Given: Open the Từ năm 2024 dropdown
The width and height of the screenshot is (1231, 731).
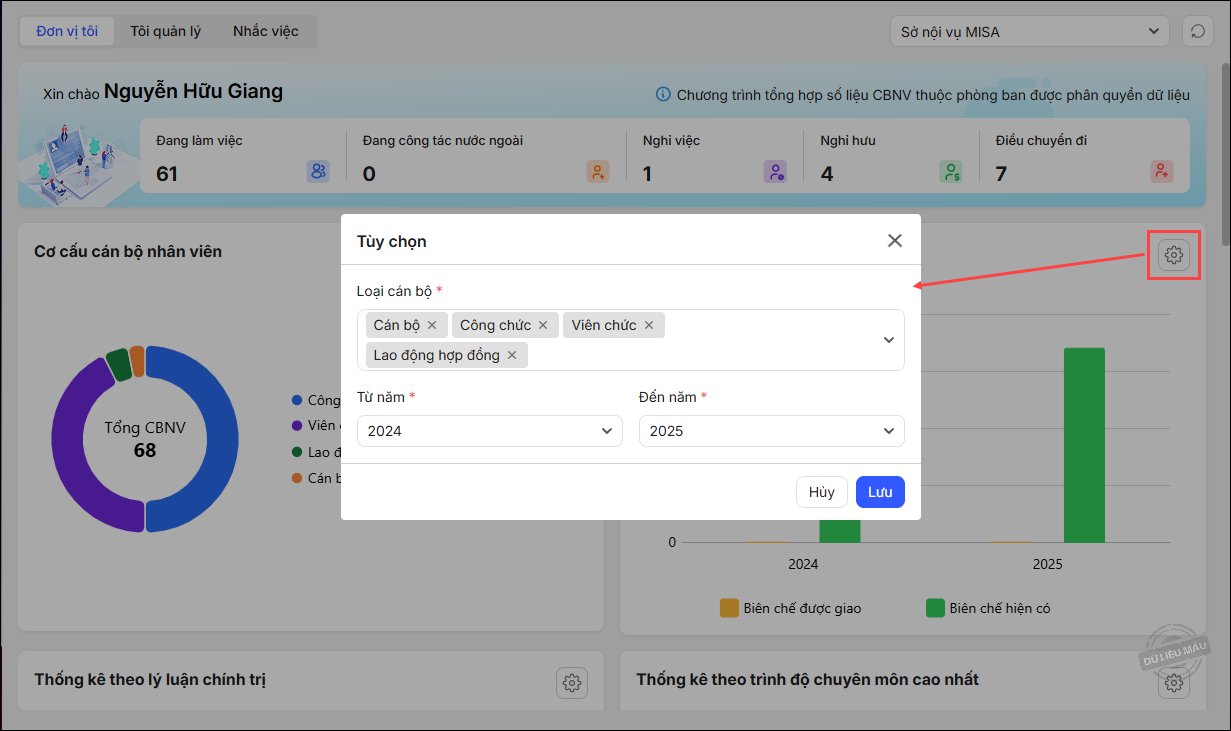Looking at the screenshot, I should point(490,431).
